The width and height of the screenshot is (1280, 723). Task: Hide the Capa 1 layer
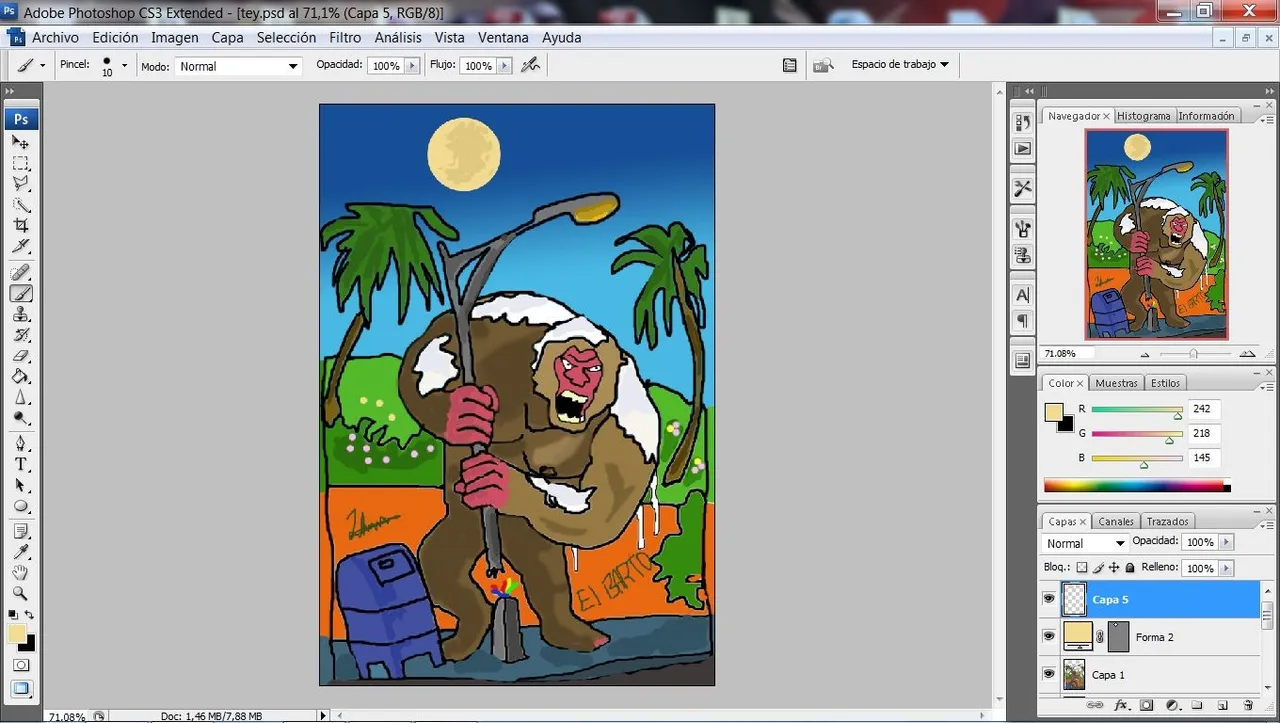point(1049,674)
